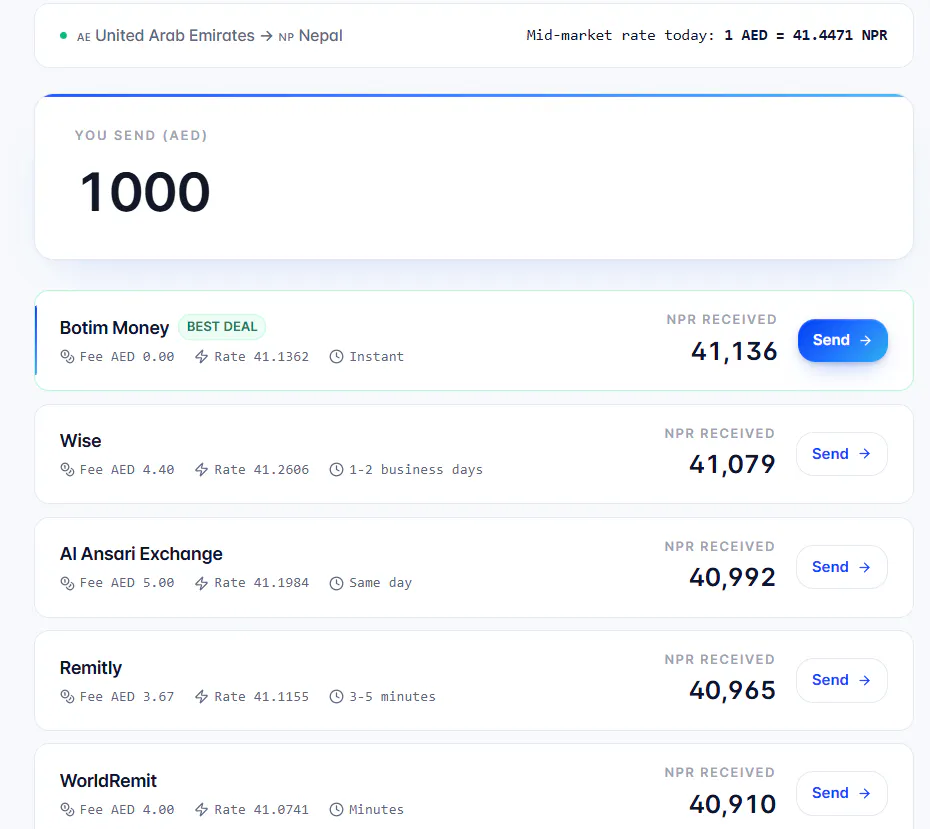Choose Send on the Remitly row
The width and height of the screenshot is (930, 829).
click(842, 680)
